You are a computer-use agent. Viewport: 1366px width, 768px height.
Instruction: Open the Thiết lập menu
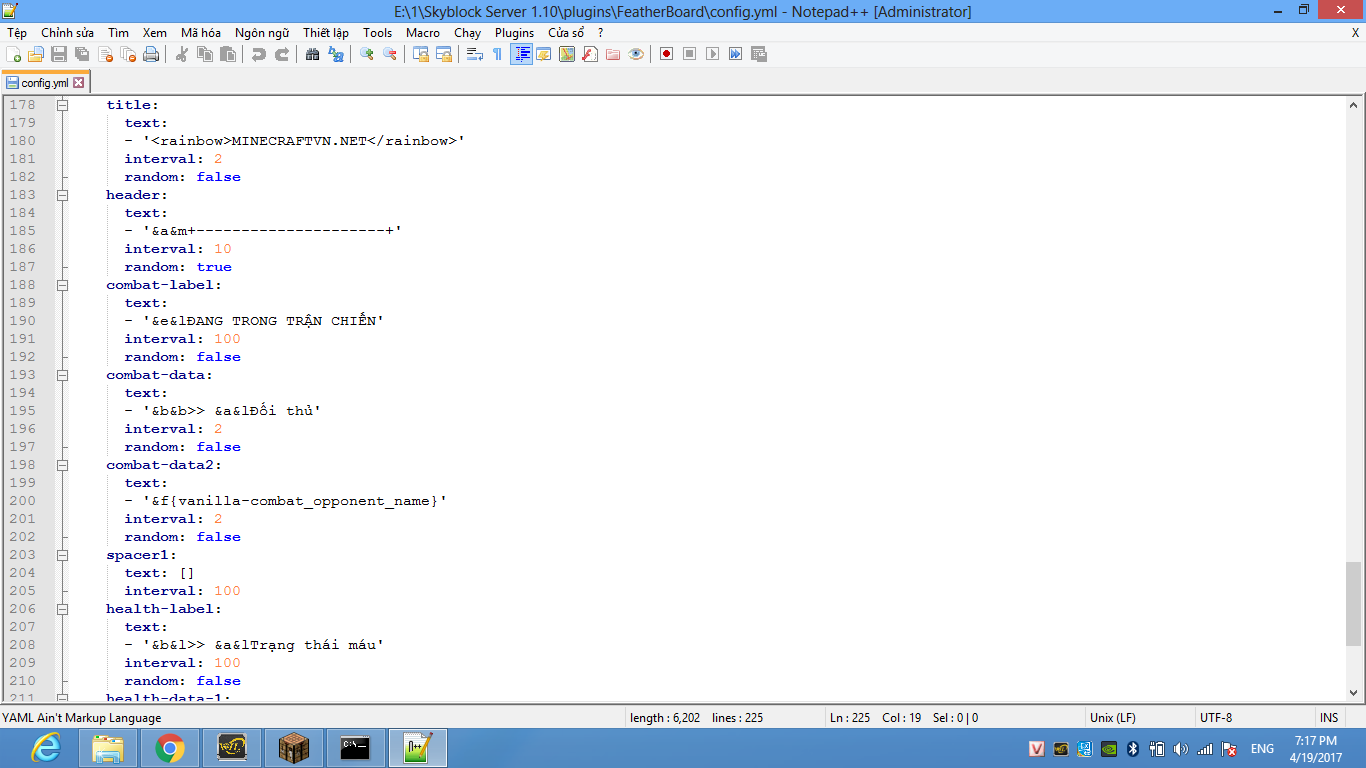pos(326,32)
